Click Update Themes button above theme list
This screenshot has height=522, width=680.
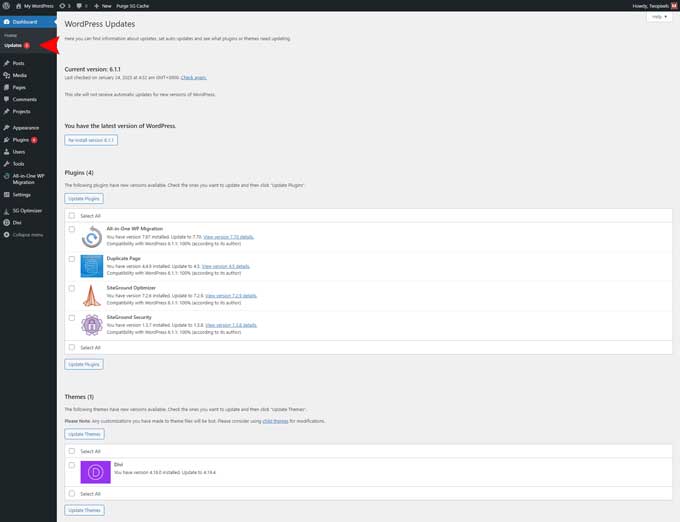click(84, 434)
